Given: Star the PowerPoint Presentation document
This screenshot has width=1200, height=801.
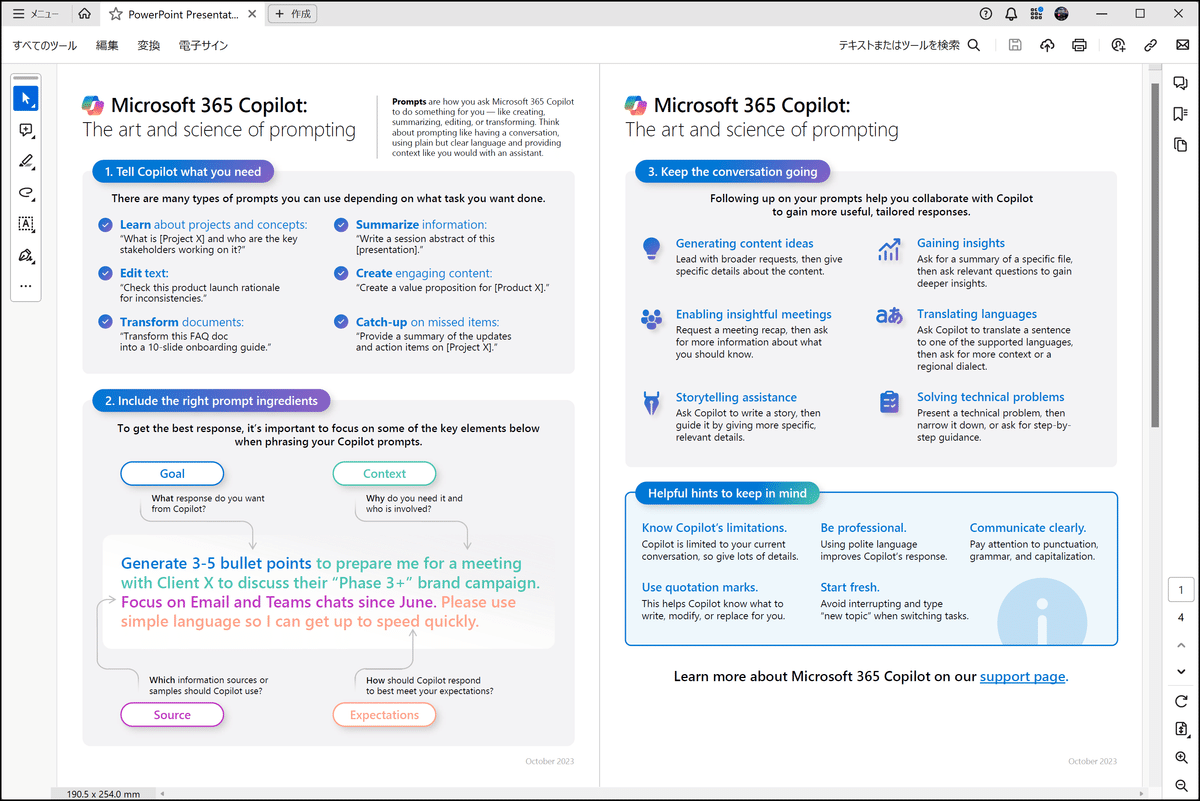Looking at the screenshot, I should coord(116,15).
